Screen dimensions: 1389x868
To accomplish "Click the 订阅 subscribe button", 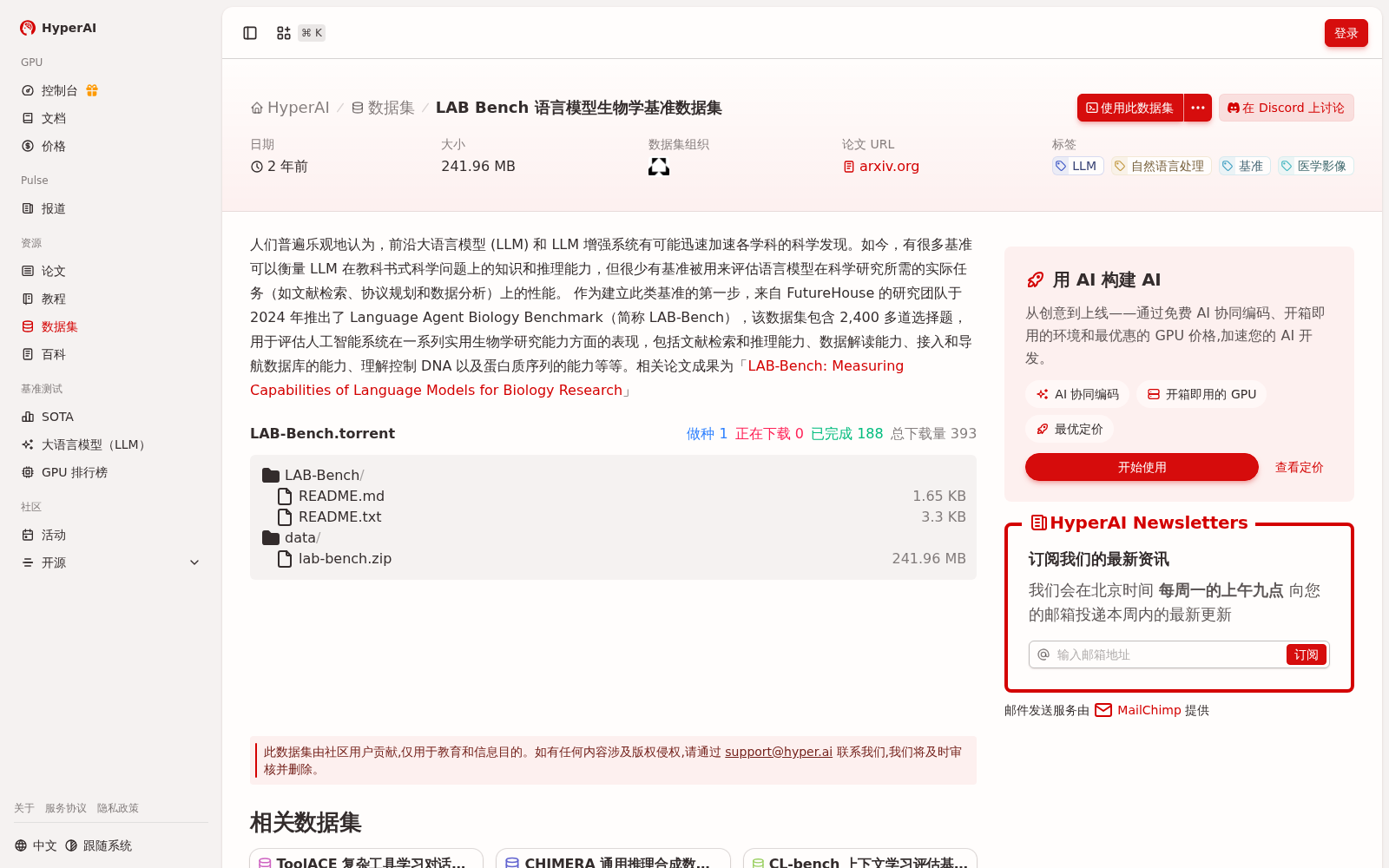I will click(1306, 654).
